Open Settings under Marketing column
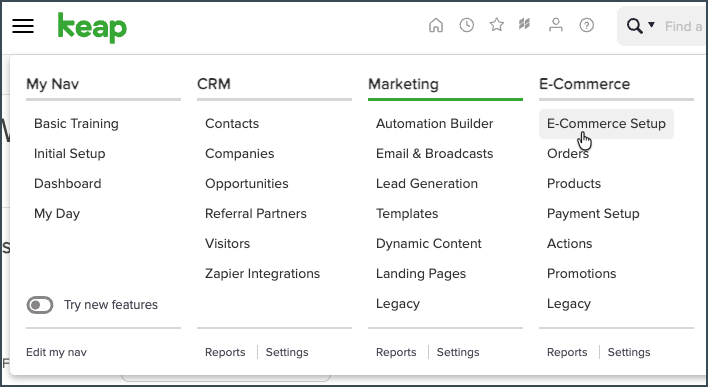 (458, 352)
